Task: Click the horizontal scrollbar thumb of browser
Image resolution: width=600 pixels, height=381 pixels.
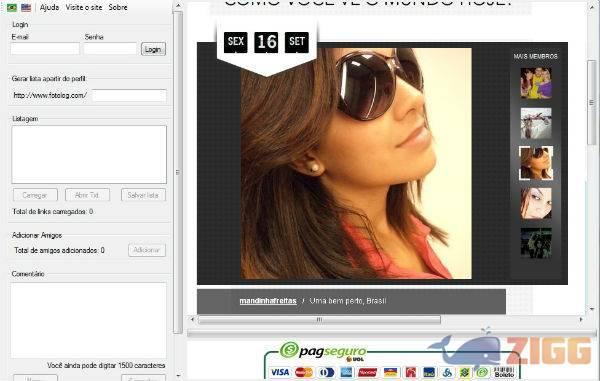Action: coord(319,319)
